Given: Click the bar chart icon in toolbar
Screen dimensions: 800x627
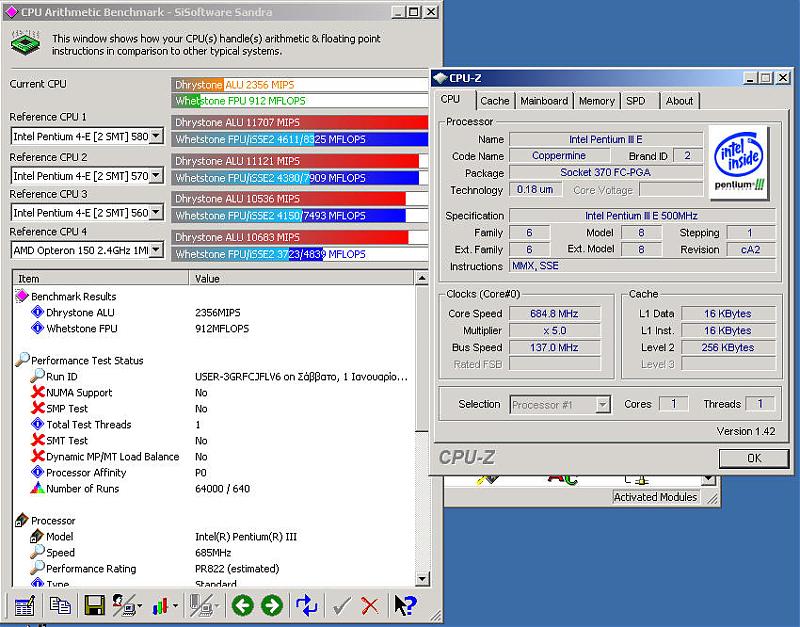Looking at the screenshot, I should (x=160, y=606).
